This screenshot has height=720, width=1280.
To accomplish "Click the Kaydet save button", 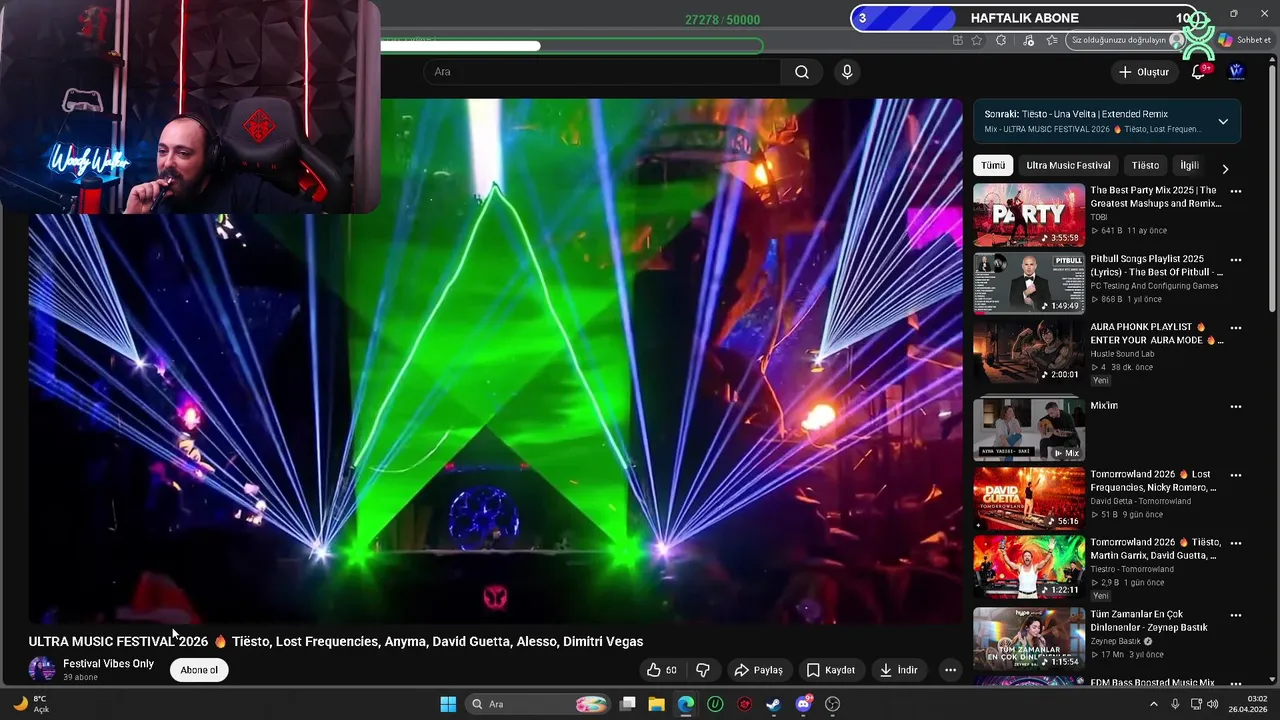I will click(831, 670).
